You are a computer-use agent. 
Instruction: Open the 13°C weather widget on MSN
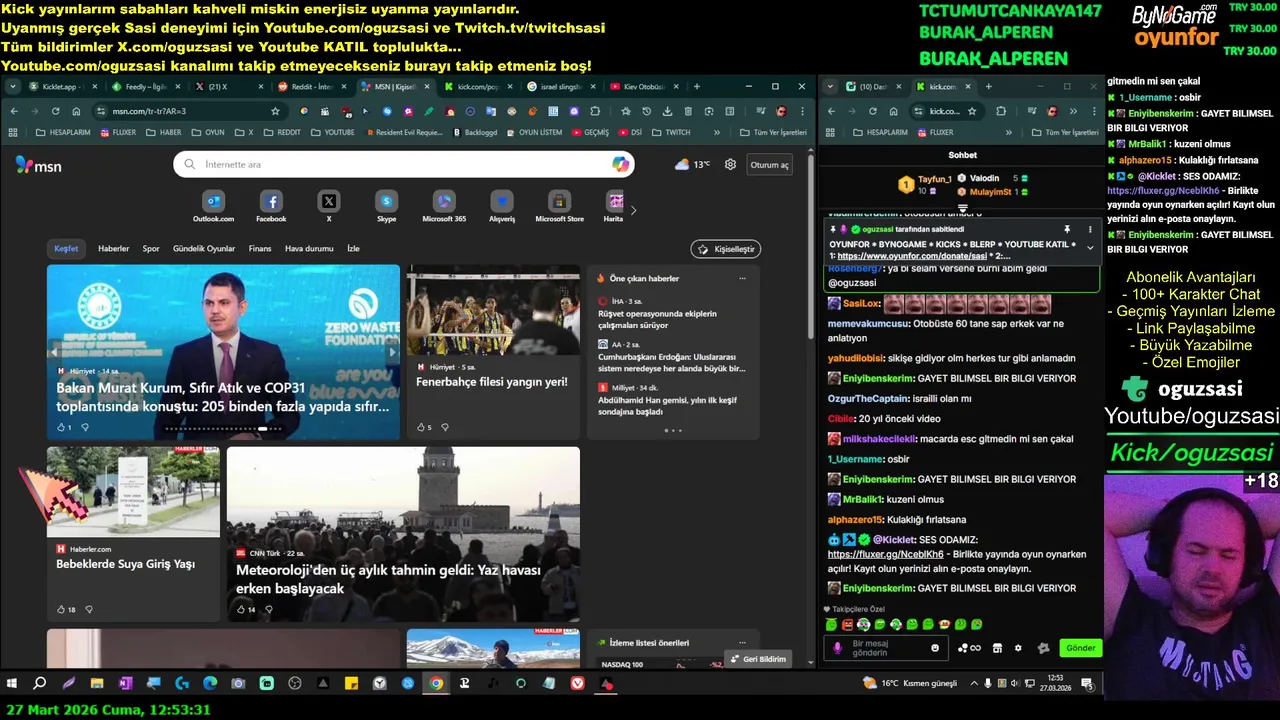693,164
